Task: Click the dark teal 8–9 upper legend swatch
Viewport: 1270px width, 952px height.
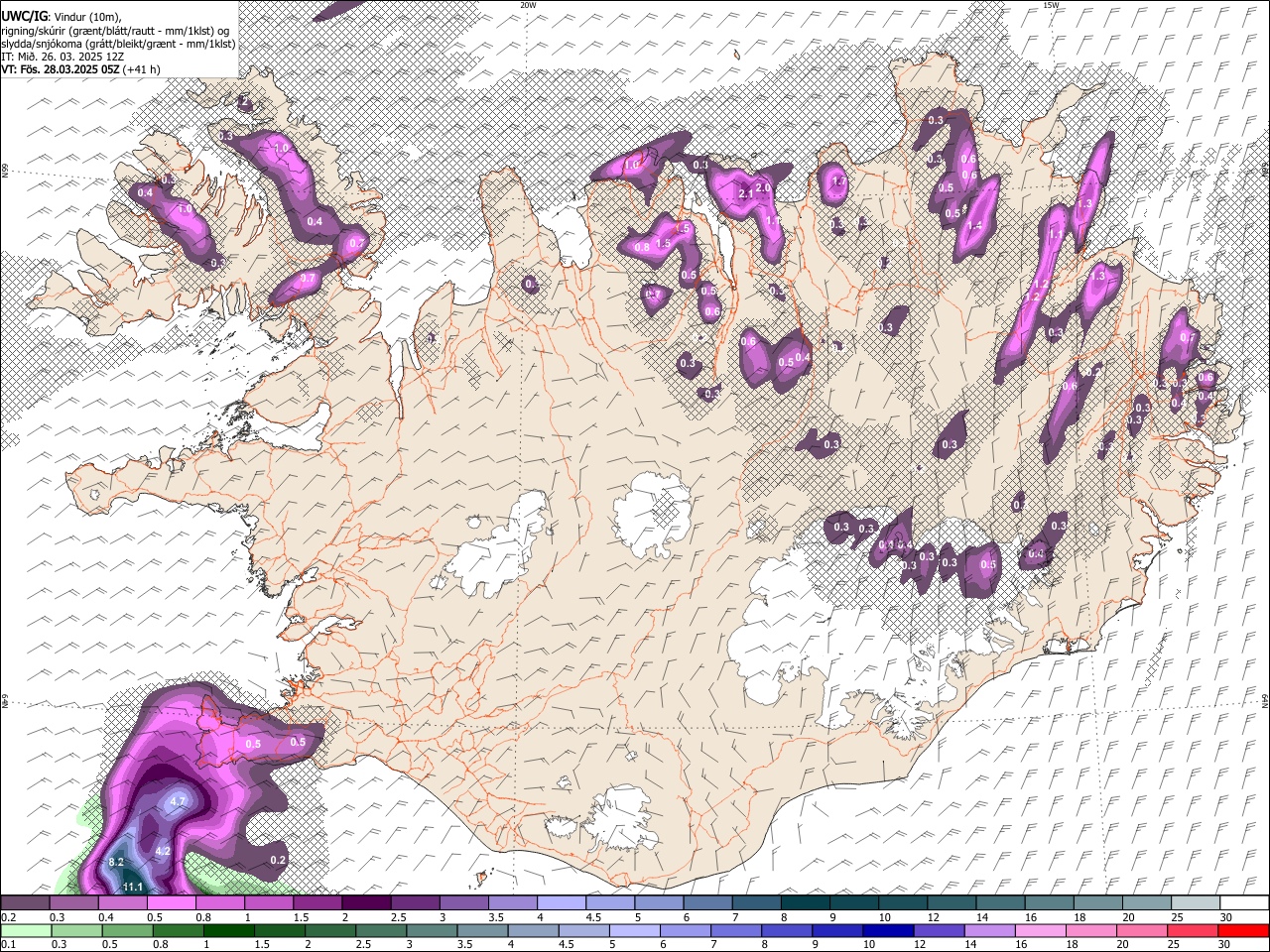Action: coord(805,903)
